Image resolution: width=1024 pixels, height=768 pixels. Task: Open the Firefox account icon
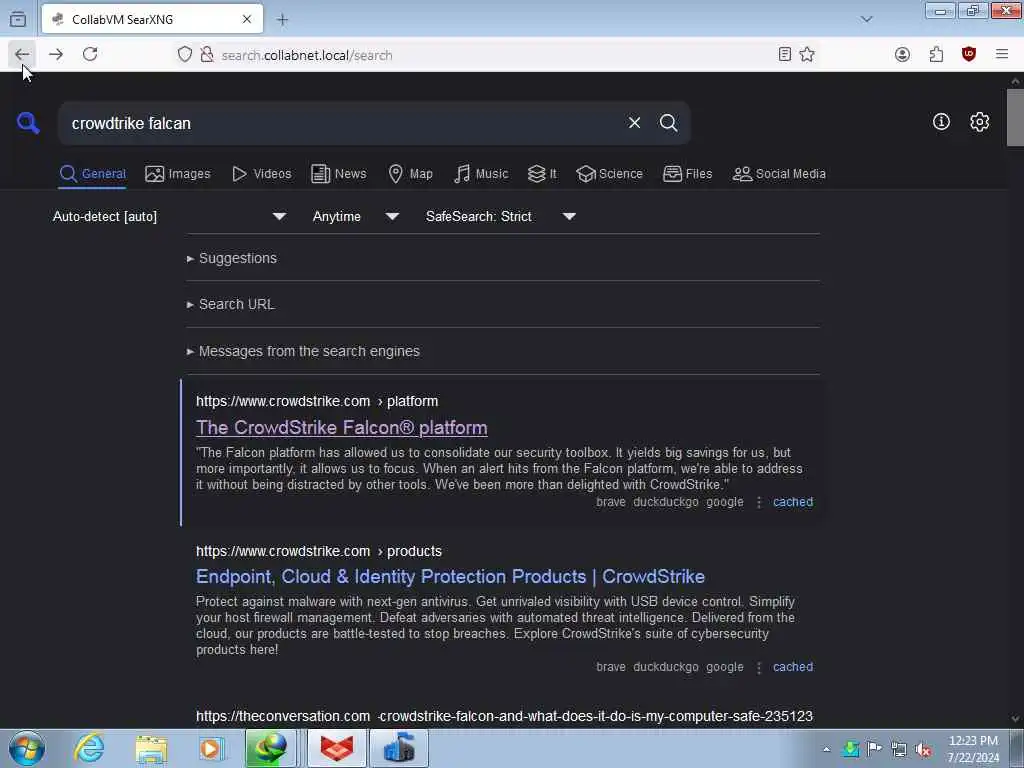[x=903, y=55]
